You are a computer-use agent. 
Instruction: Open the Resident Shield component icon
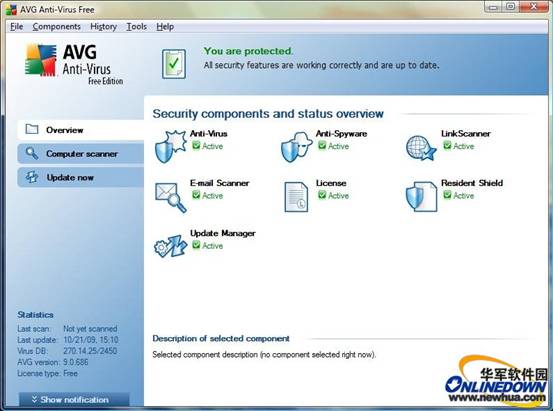click(421, 197)
